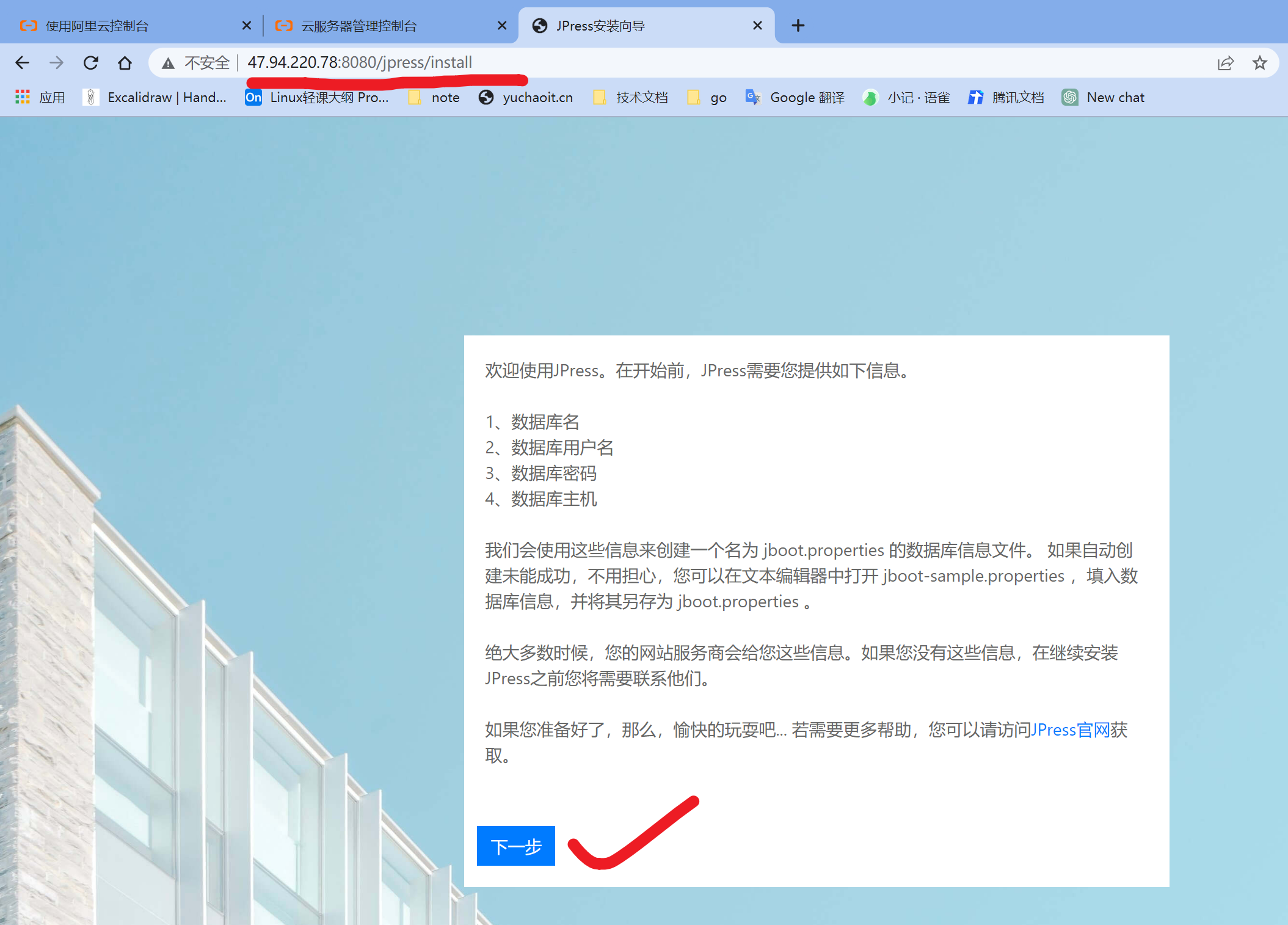Follow the JPress官网 link
Image resolution: width=1288 pixels, height=925 pixels.
[1070, 730]
